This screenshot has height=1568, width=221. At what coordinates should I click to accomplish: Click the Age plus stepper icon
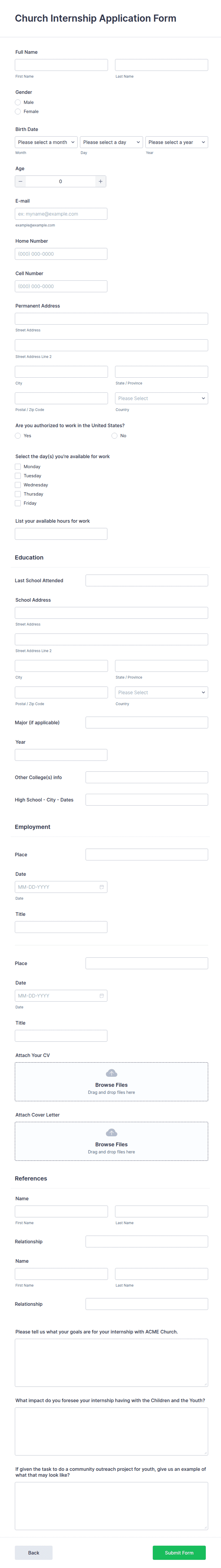pyautogui.click(x=101, y=181)
